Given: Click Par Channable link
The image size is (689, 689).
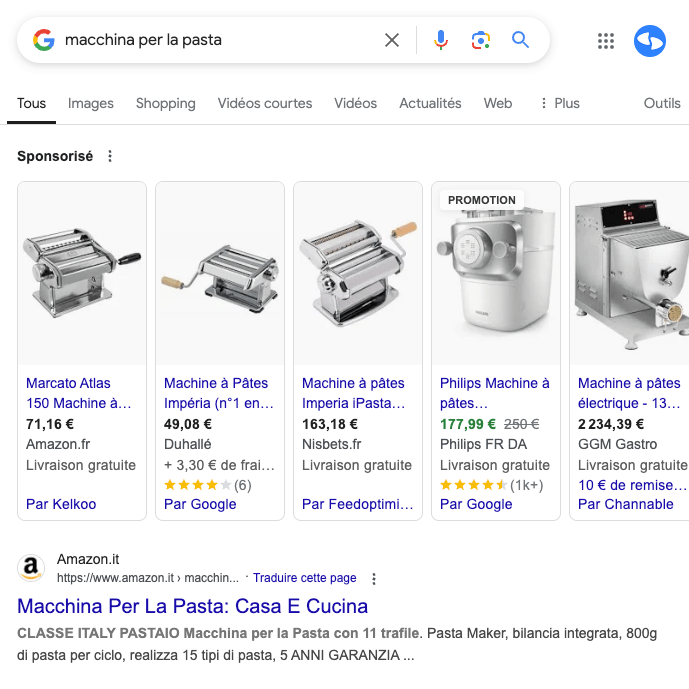Looking at the screenshot, I should click(626, 504).
